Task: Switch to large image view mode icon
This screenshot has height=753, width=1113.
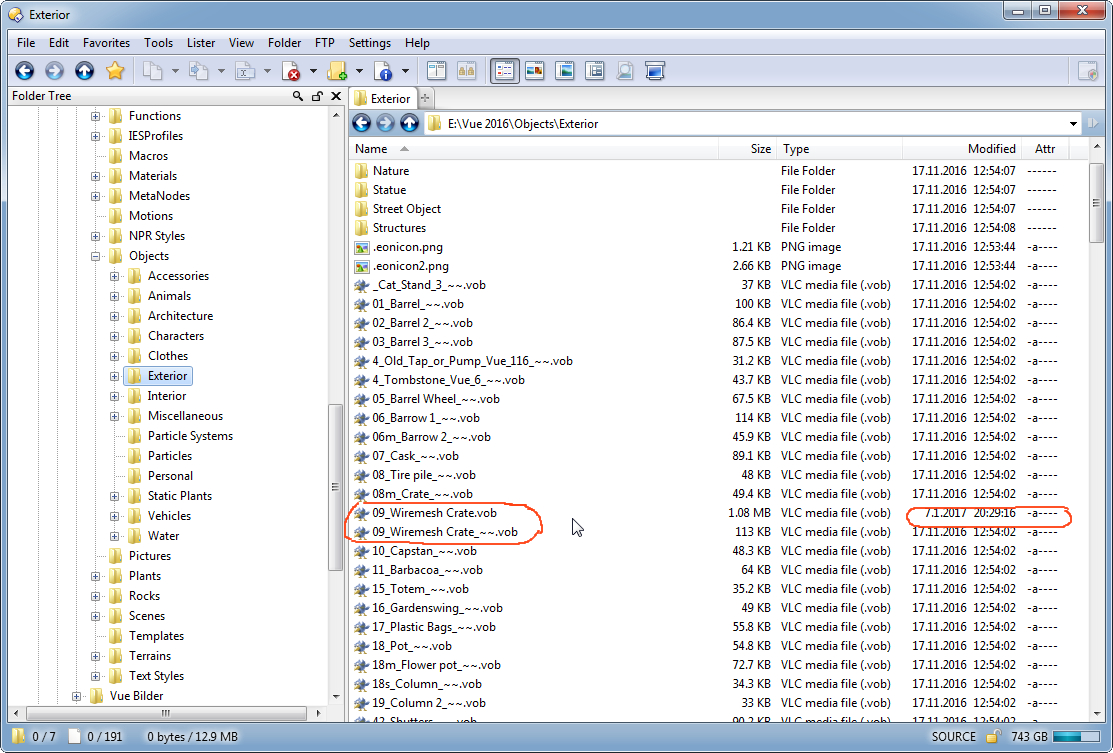Action: 565,71
